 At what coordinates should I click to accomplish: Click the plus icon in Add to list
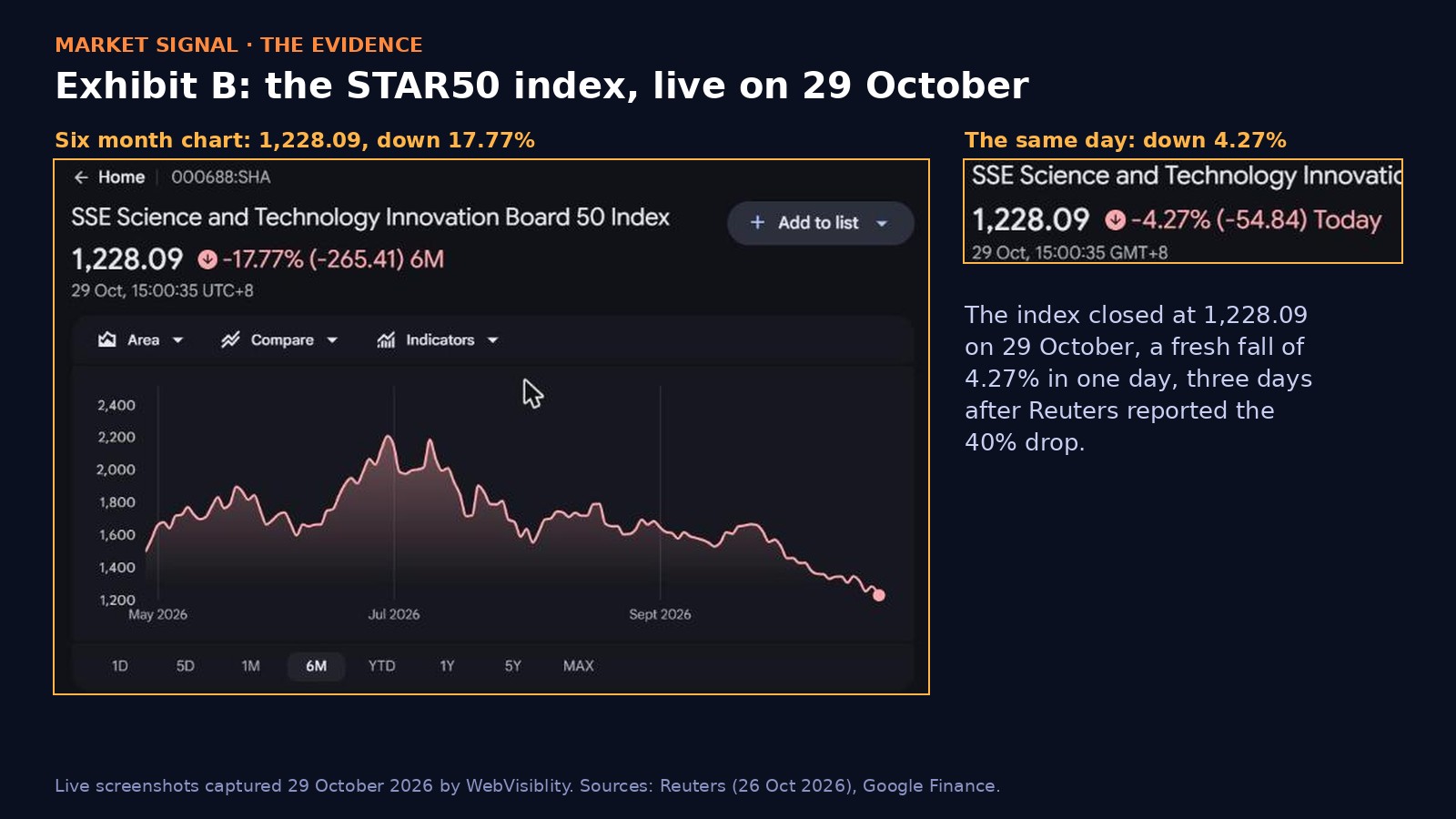pyautogui.click(x=757, y=222)
